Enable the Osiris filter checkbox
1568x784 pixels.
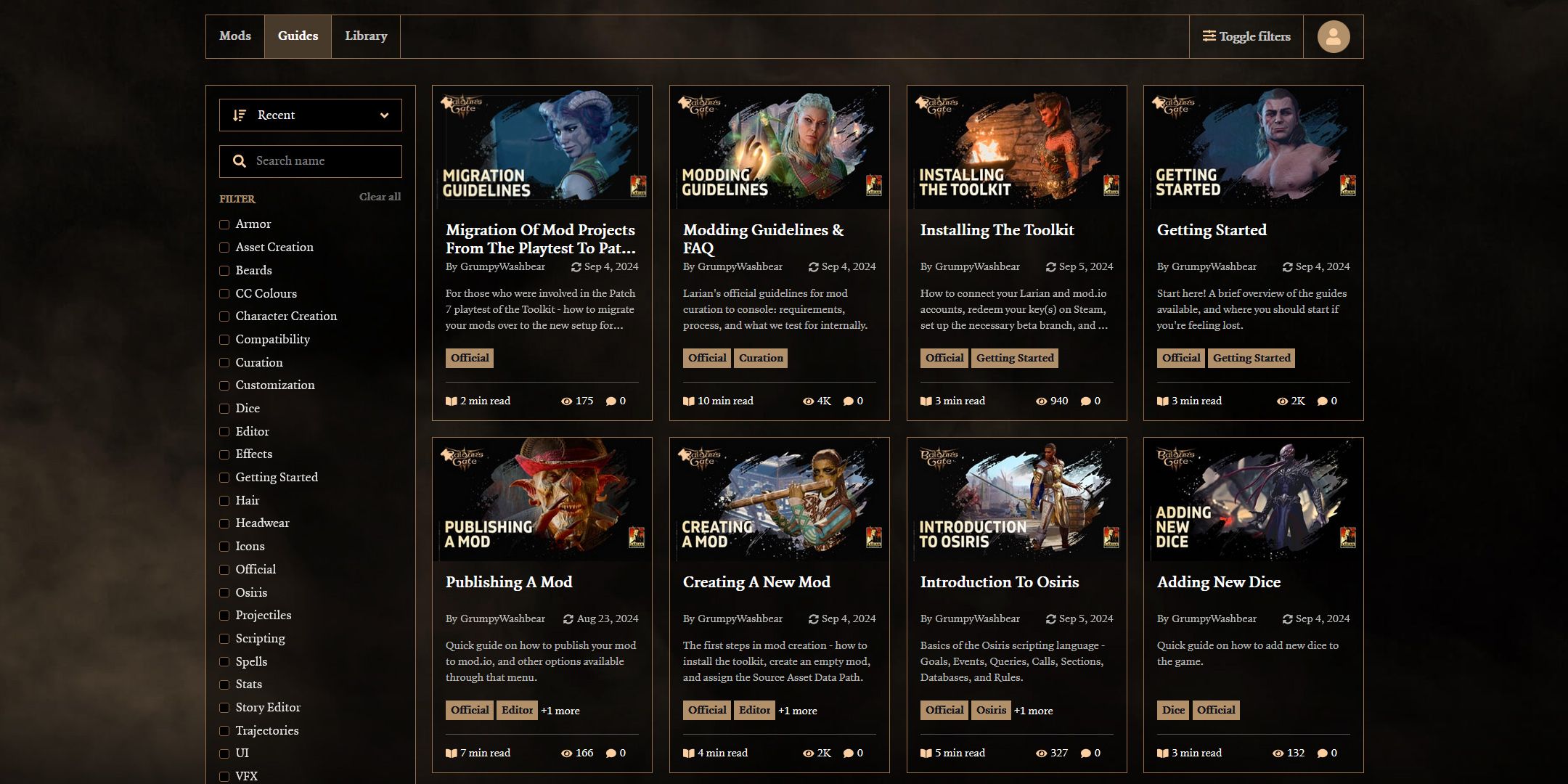point(224,592)
